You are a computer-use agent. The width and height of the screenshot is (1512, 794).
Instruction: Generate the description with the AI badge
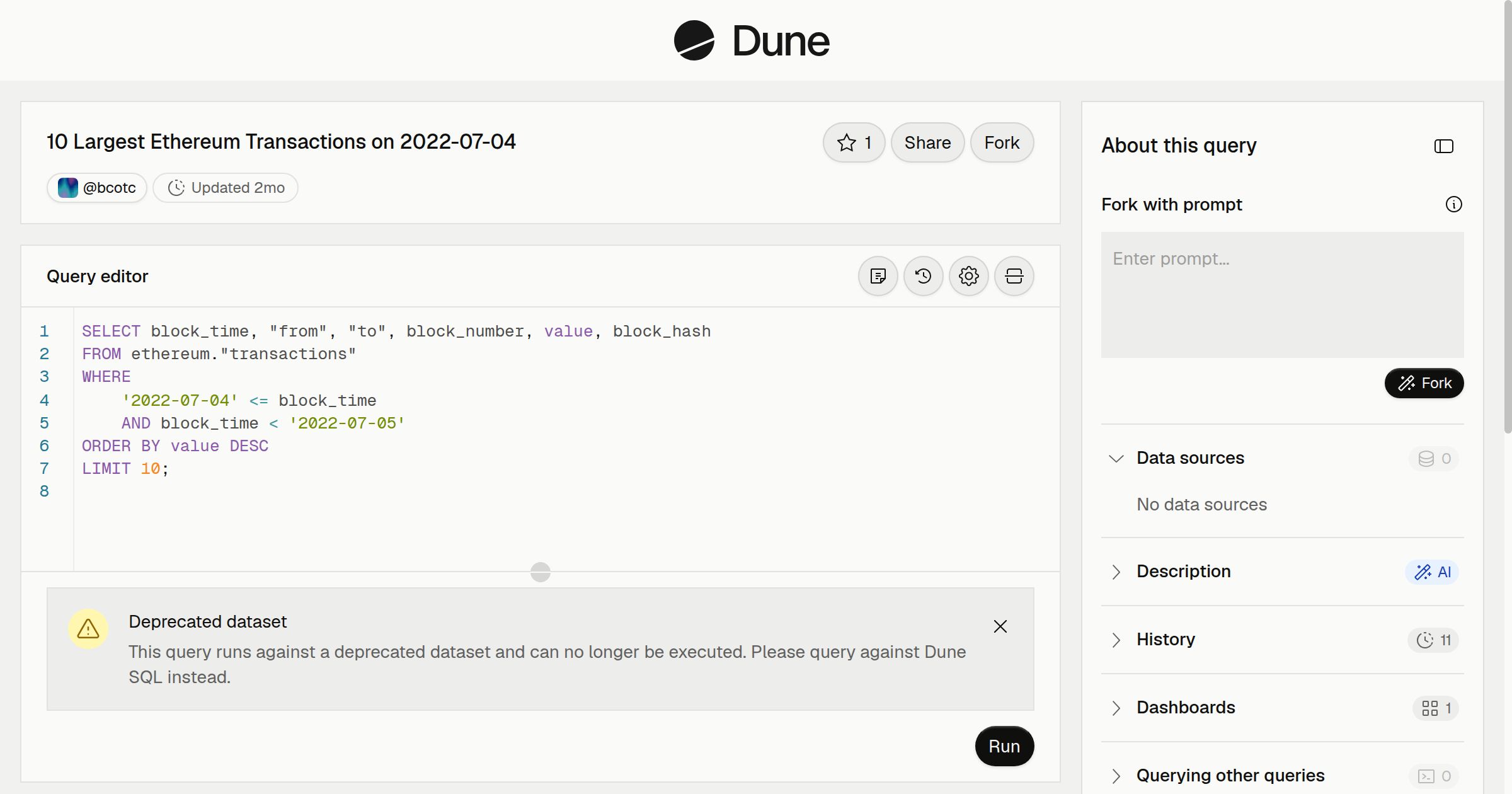click(x=1432, y=572)
